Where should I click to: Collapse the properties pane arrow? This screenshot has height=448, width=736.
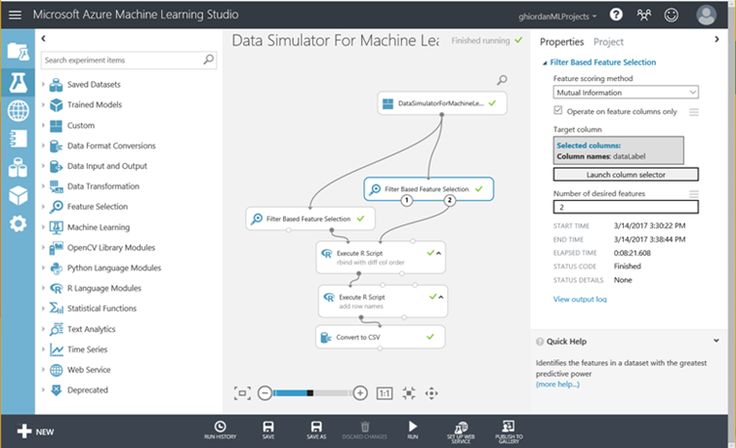[x=717, y=39]
